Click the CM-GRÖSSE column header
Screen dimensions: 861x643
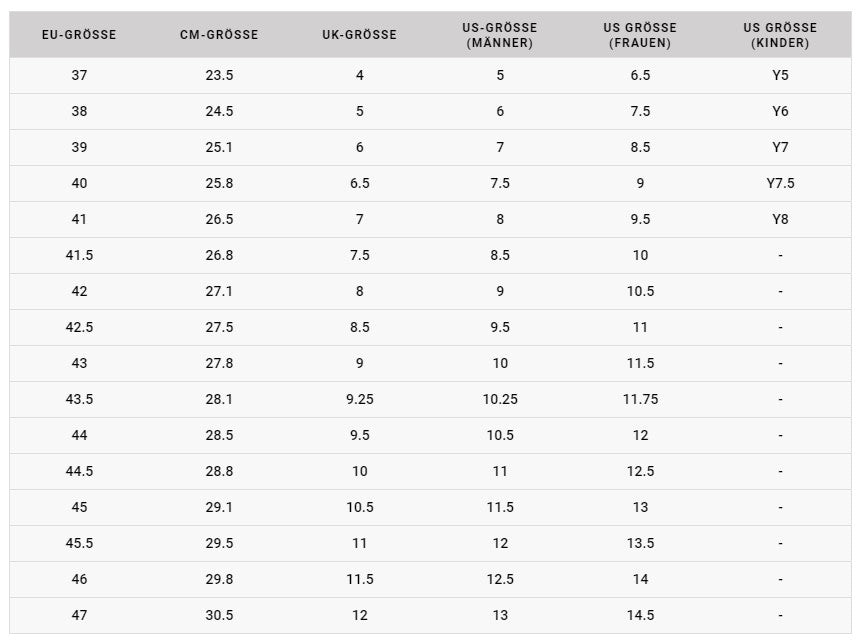pos(219,35)
